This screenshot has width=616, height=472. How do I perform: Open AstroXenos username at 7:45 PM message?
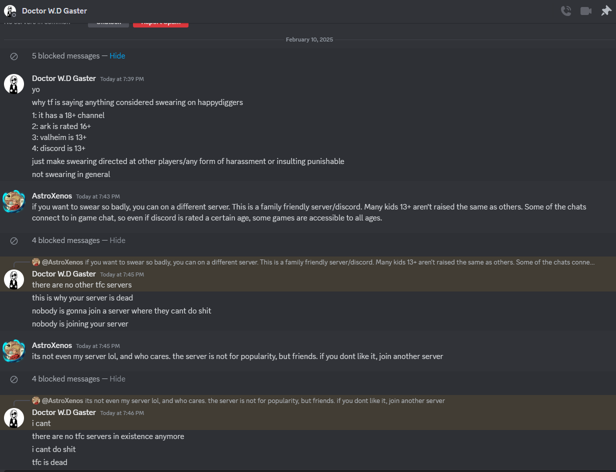pyautogui.click(x=52, y=345)
